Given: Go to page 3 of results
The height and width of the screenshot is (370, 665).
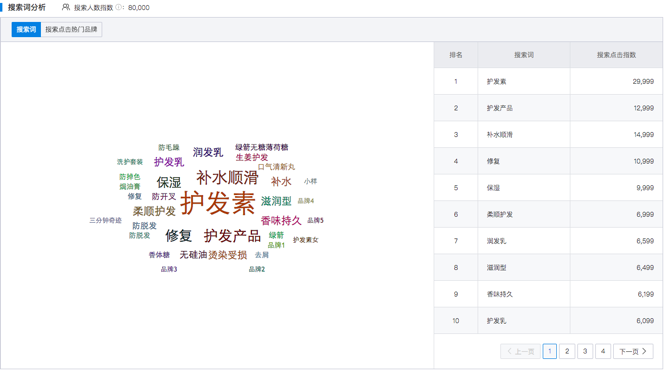Looking at the screenshot, I should 585,351.
